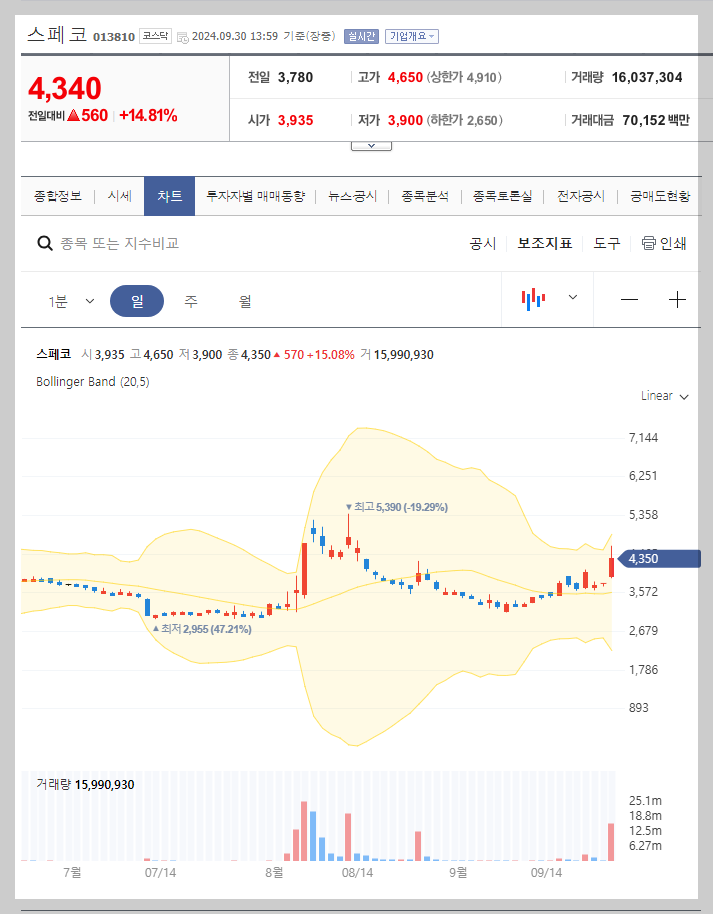Switch to the 월 monthly chart period
713x914 pixels.
[244, 299]
